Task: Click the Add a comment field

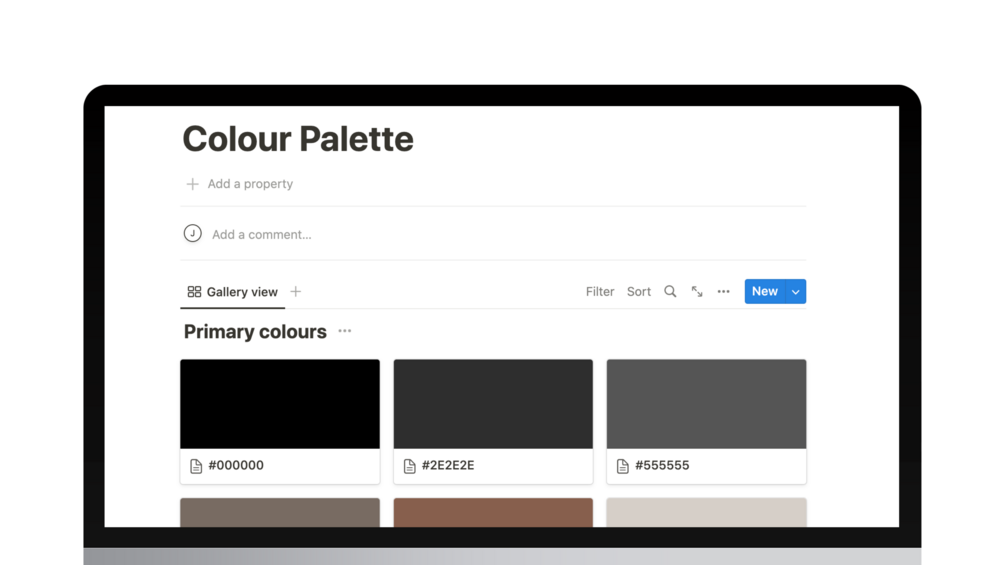Action: (262, 235)
